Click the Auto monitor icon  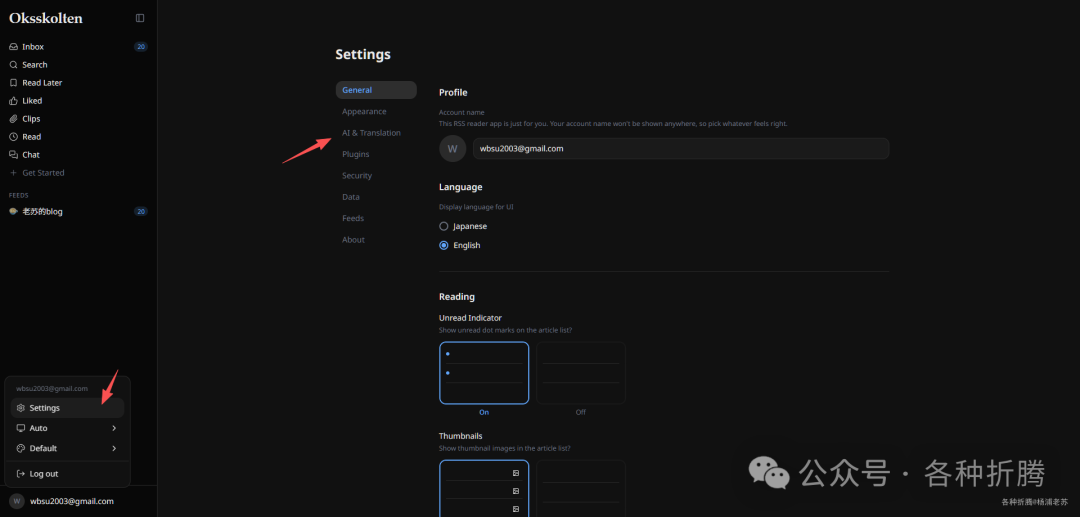21,428
